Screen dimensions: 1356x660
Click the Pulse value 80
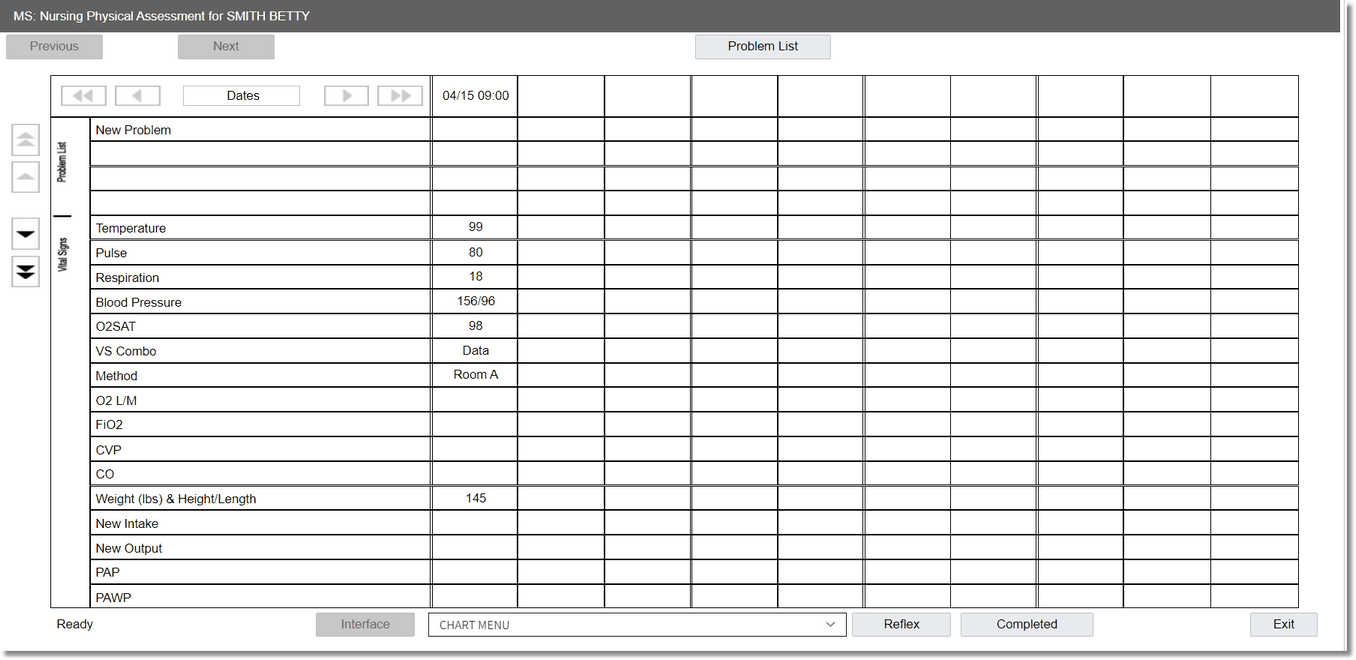475,252
